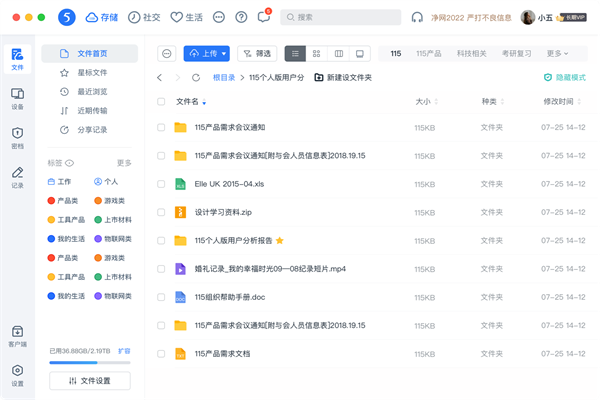Click 更多 next to tags header
Viewport: 600px width, 400px height.
(124, 163)
